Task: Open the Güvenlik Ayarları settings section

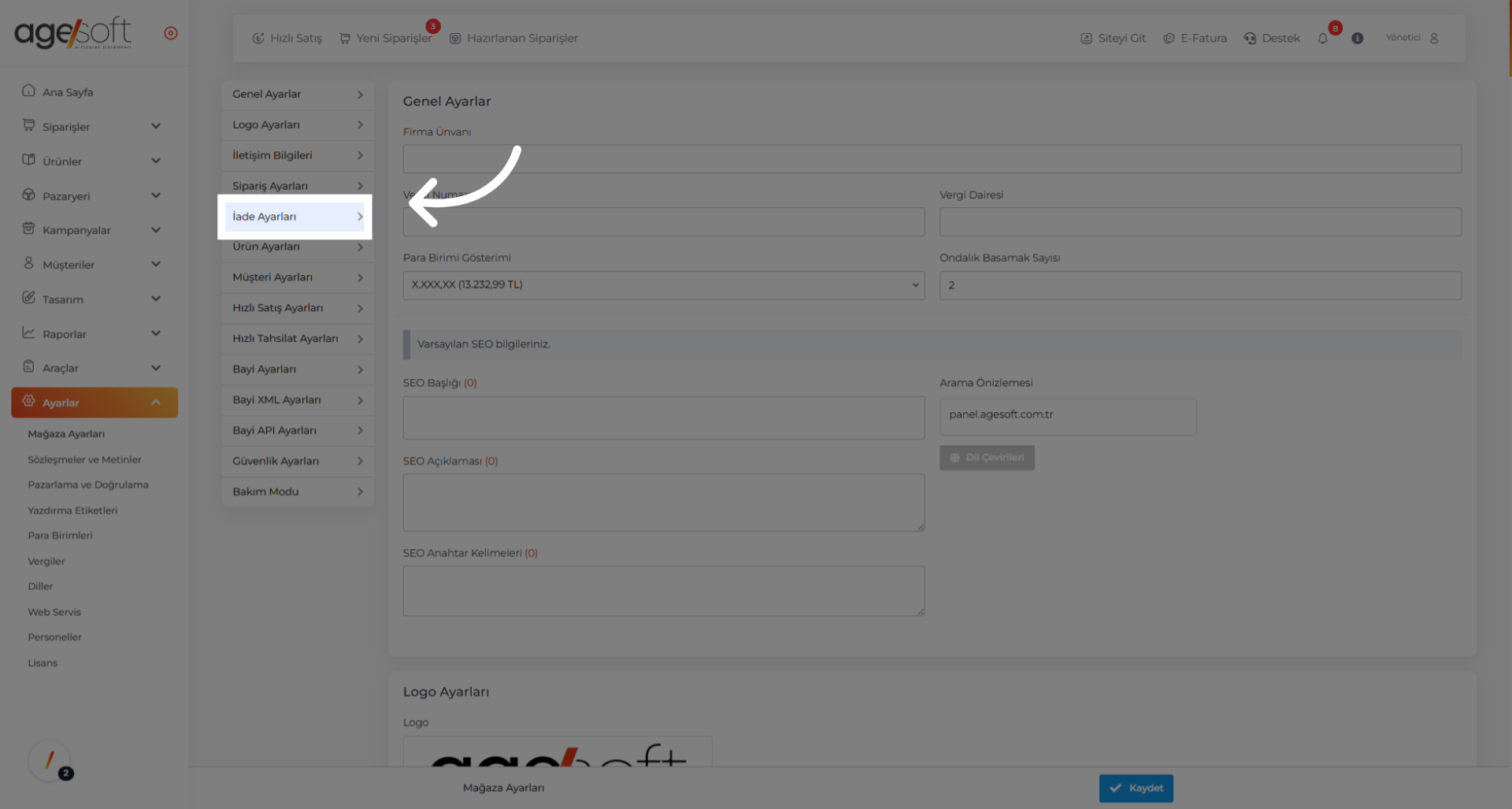Action: point(298,462)
